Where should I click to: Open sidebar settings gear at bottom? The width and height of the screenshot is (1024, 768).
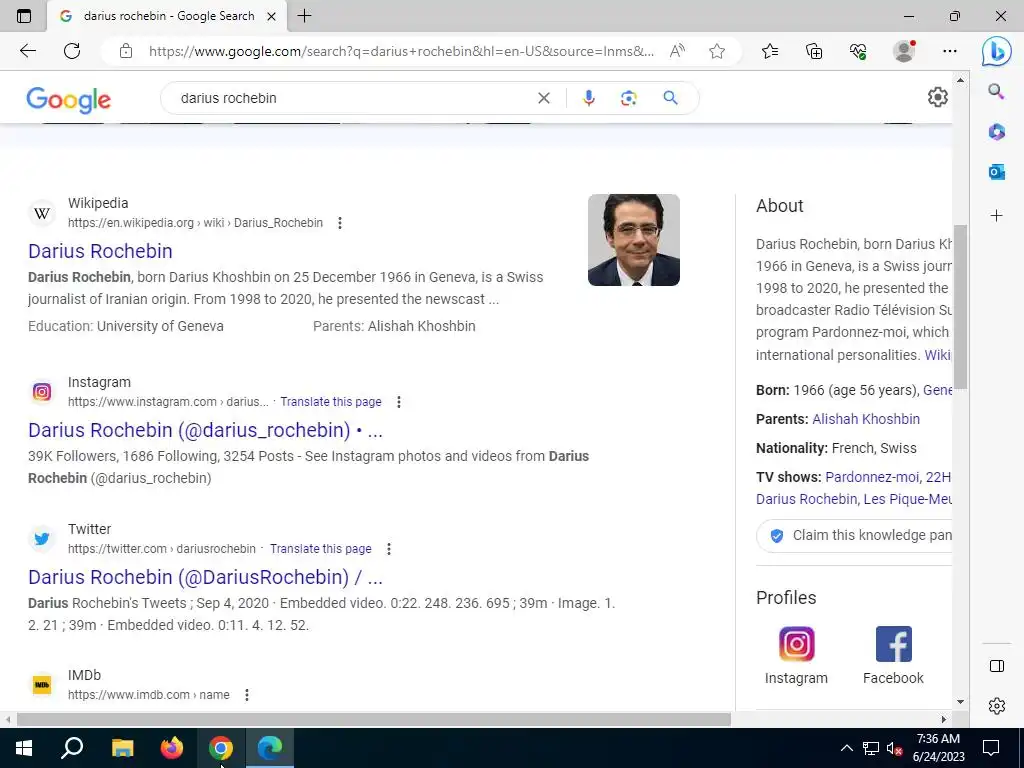pos(997,706)
